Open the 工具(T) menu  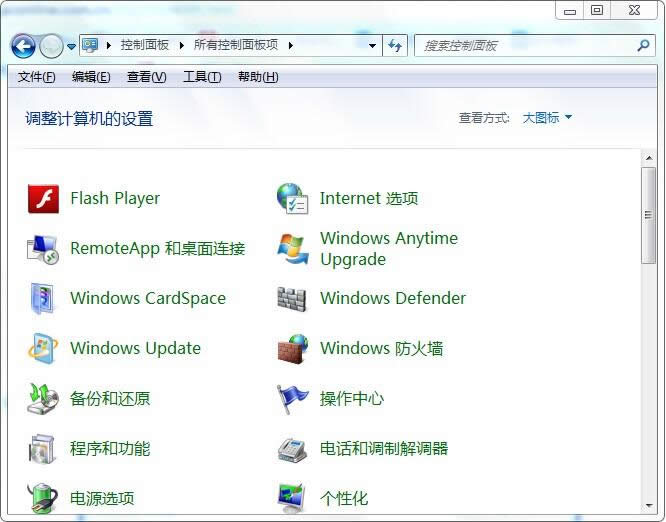(x=202, y=77)
